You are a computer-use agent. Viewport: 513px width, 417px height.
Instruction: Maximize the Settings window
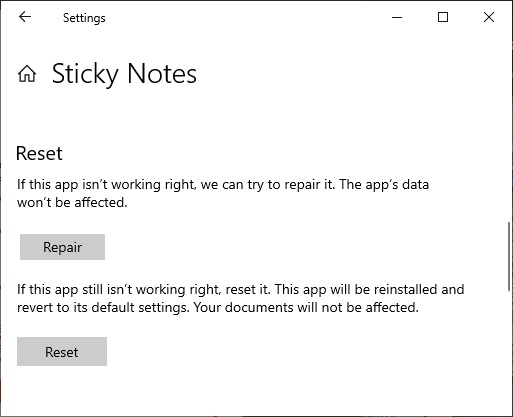443,17
